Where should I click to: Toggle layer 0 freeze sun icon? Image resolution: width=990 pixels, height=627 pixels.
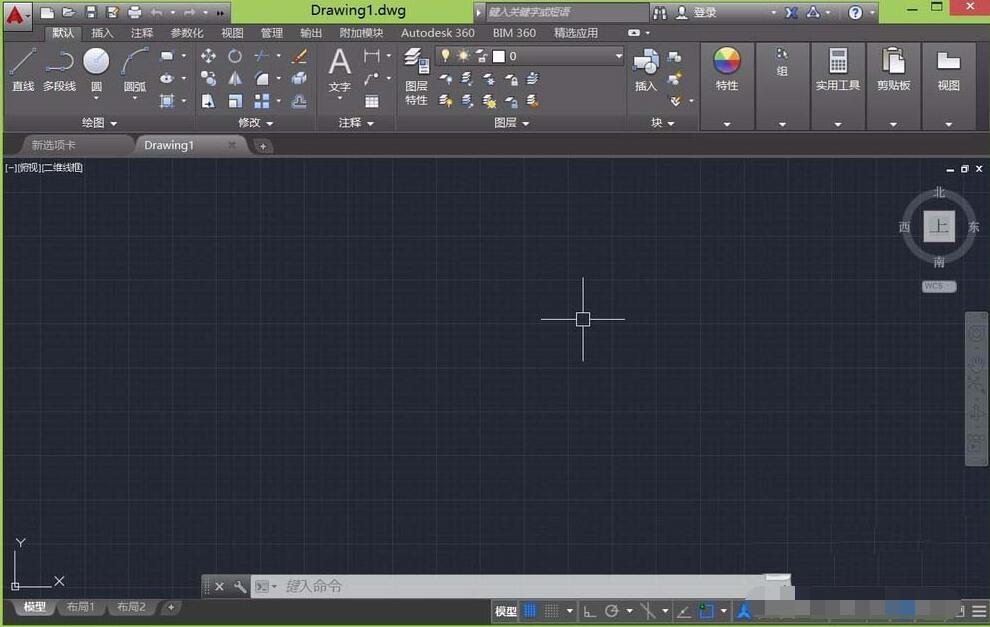[x=463, y=56]
